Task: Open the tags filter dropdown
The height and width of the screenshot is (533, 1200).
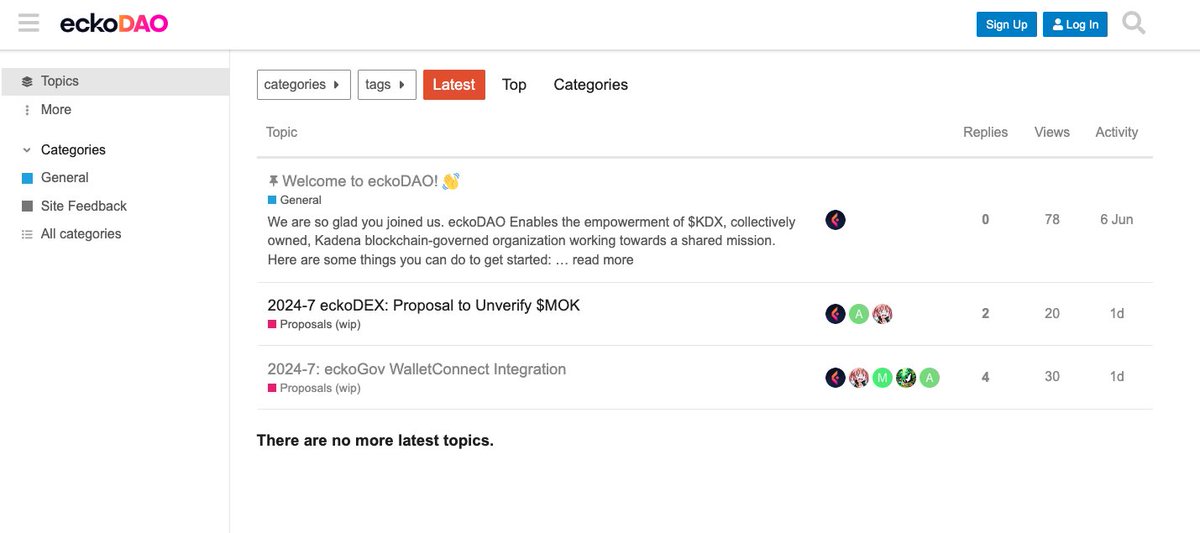Action: (387, 85)
